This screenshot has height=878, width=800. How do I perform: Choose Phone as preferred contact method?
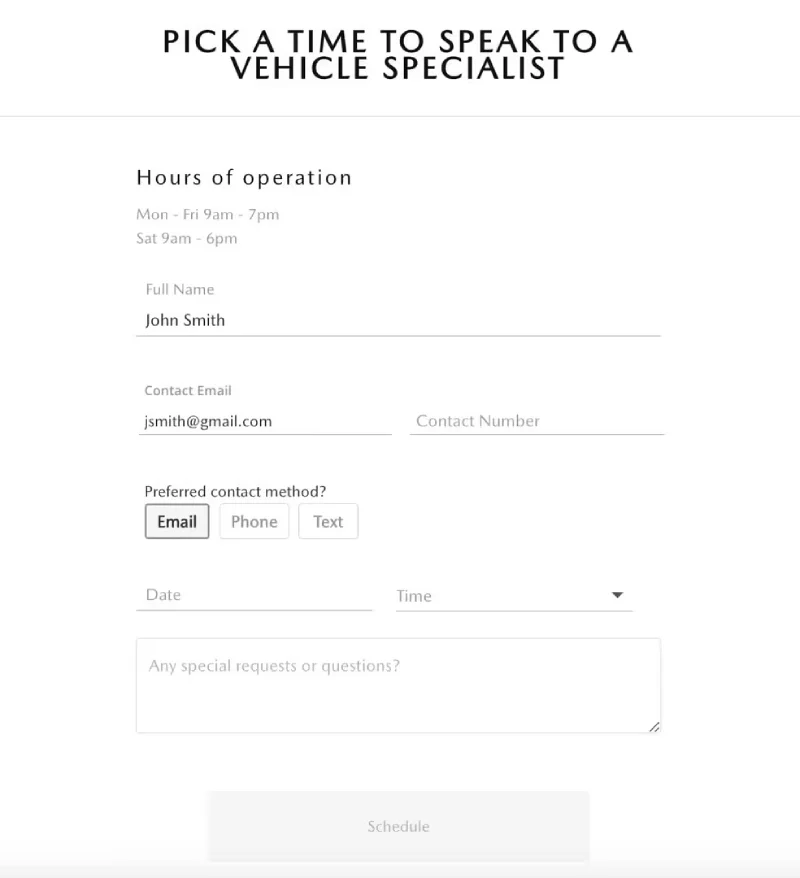254,521
